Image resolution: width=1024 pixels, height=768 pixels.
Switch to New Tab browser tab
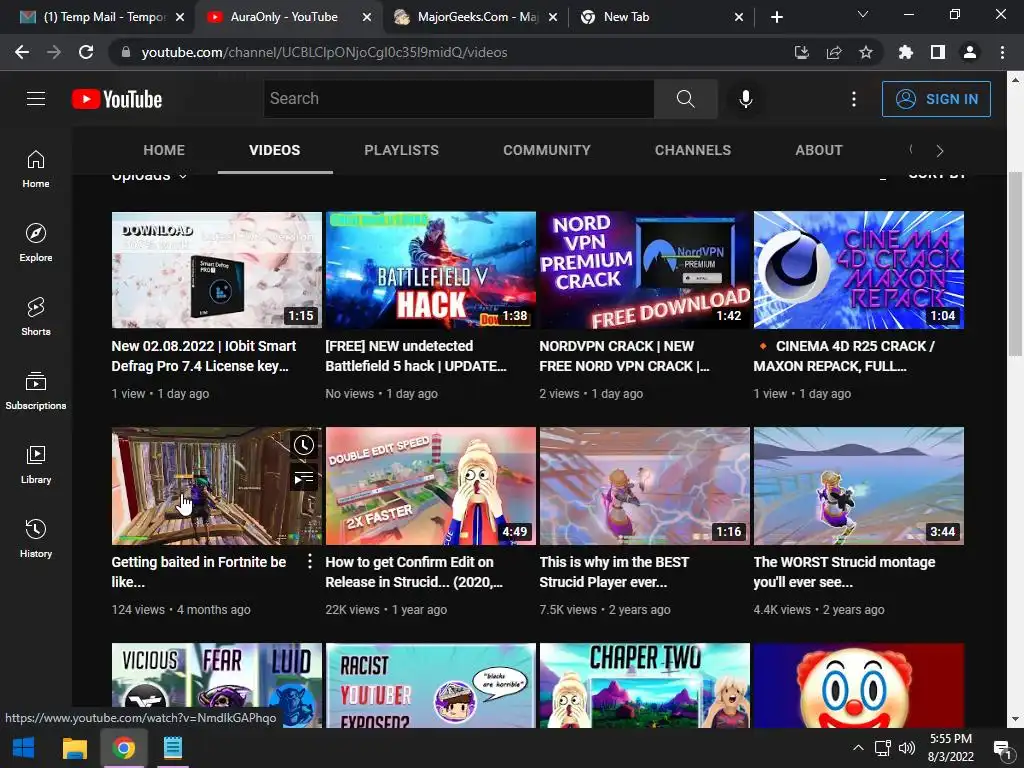[x=661, y=17]
